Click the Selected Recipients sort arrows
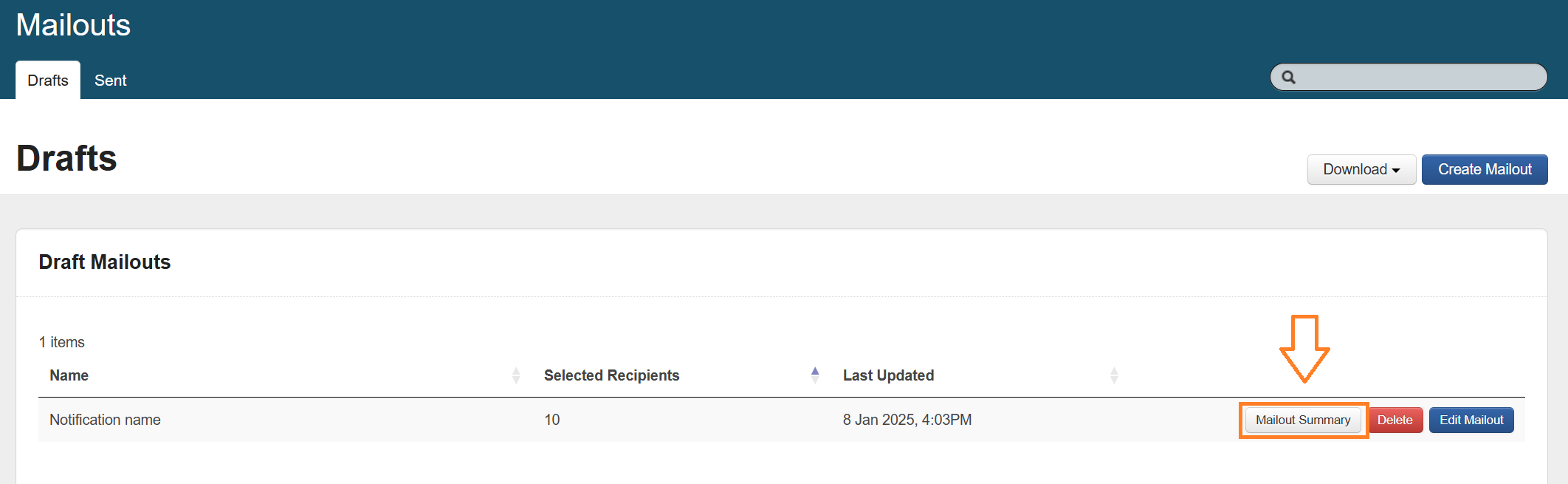Screen dimensions: 1568x484 click(x=815, y=375)
